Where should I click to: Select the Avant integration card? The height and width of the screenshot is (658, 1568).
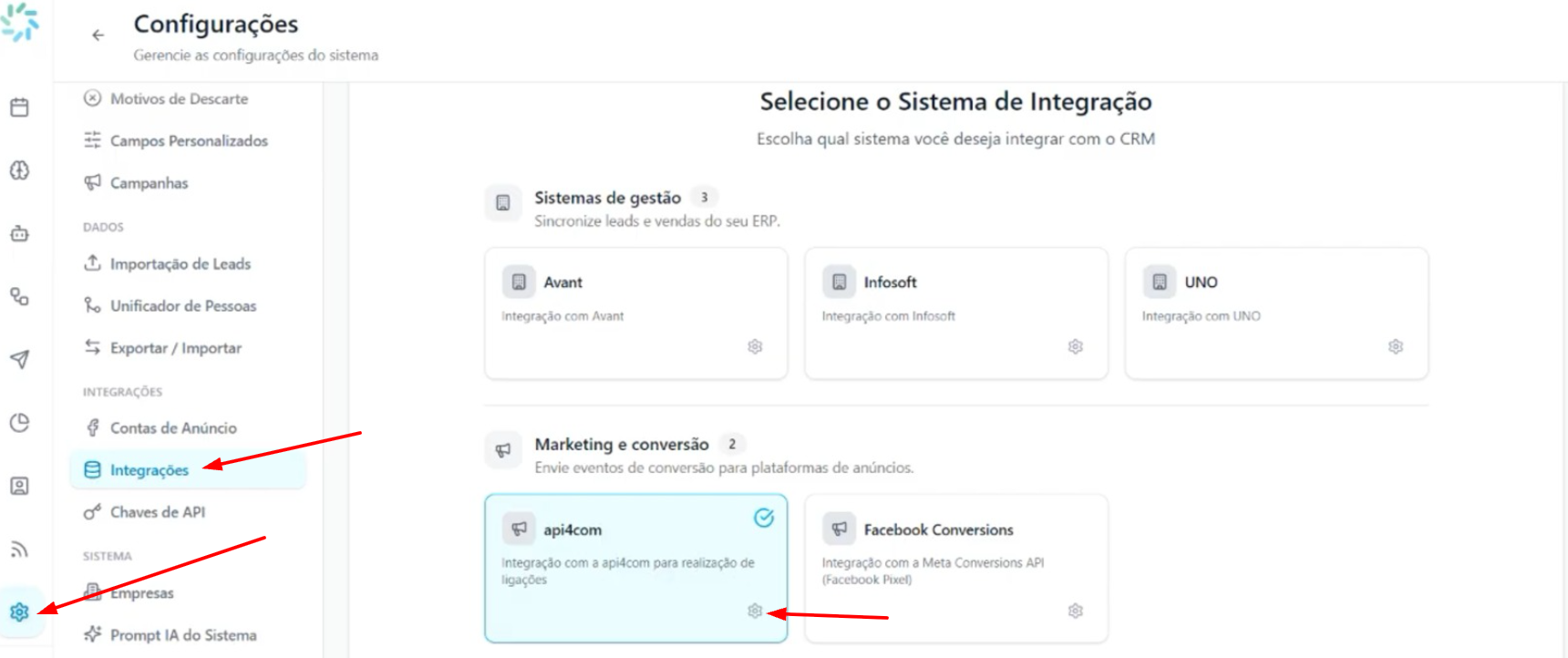pyautogui.click(x=636, y=314)
